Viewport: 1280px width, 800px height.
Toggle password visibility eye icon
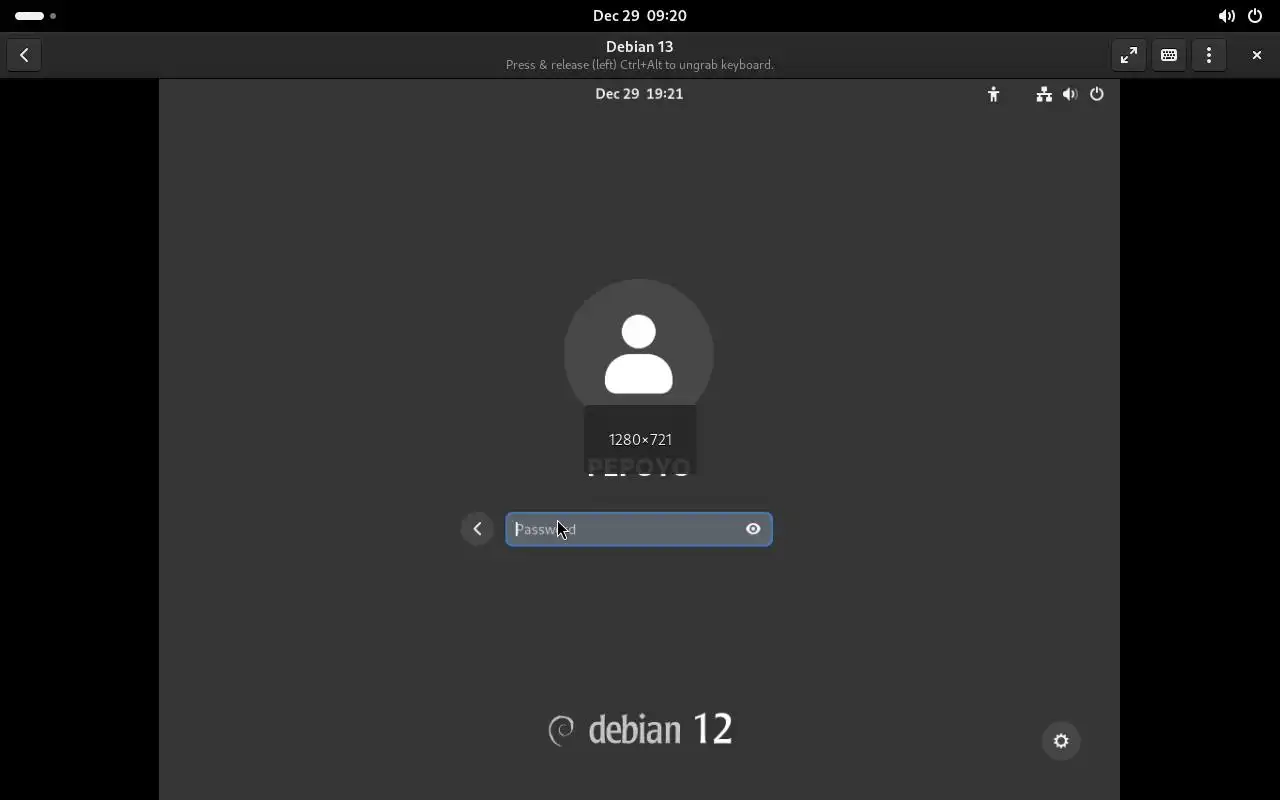click(753, 529)
